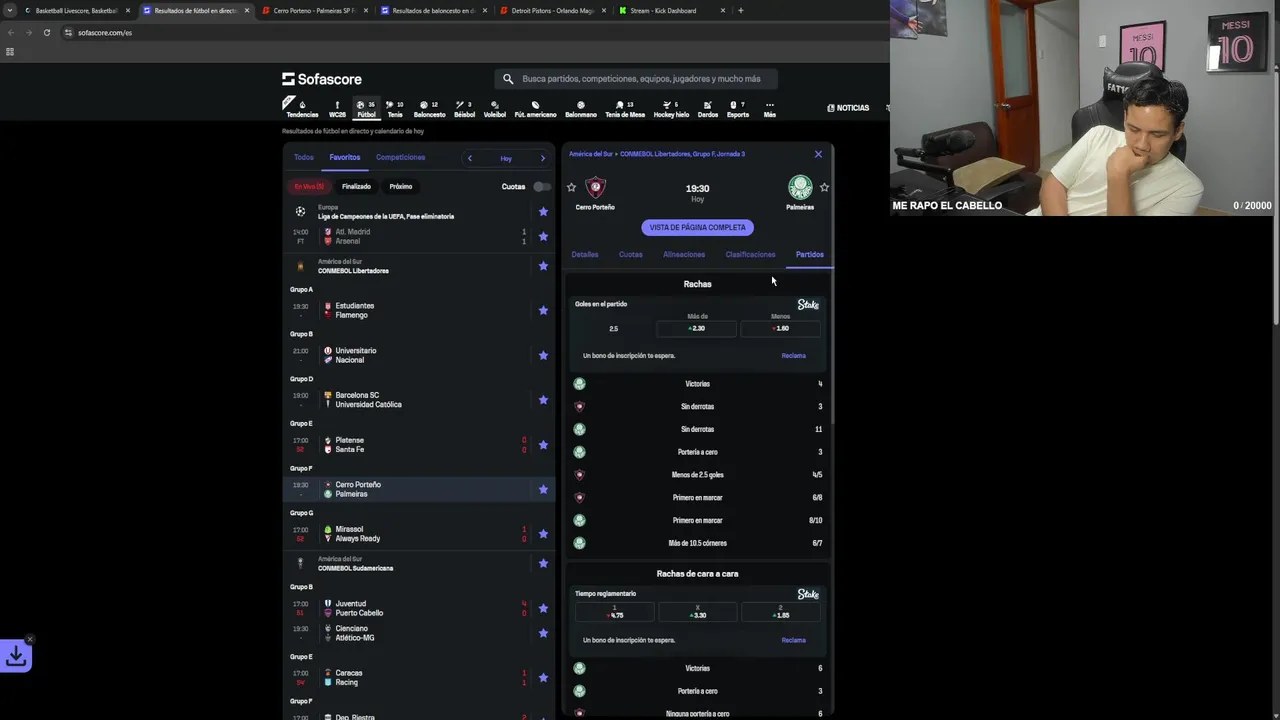Select the Esports category icon
This screenshot has width=1280, height=720.
click(x=737, y=109)
